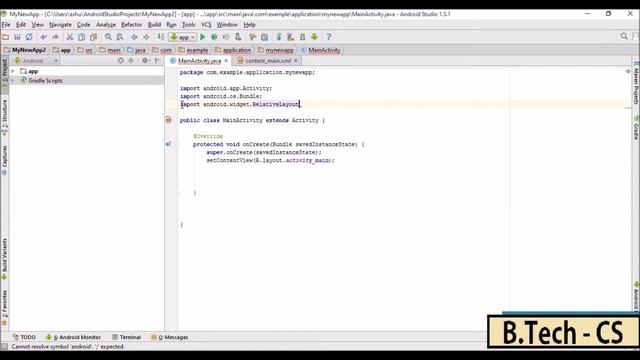This screenshot has width=640, height=360.
Task: Click the Find magnifier icon
Action: (x=108, y=37)
